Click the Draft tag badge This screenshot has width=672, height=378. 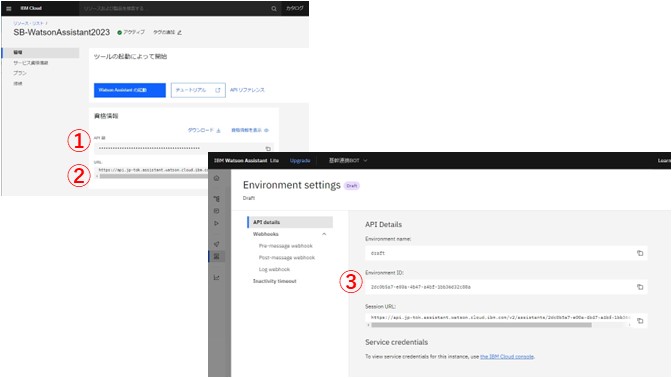(352, 186)
